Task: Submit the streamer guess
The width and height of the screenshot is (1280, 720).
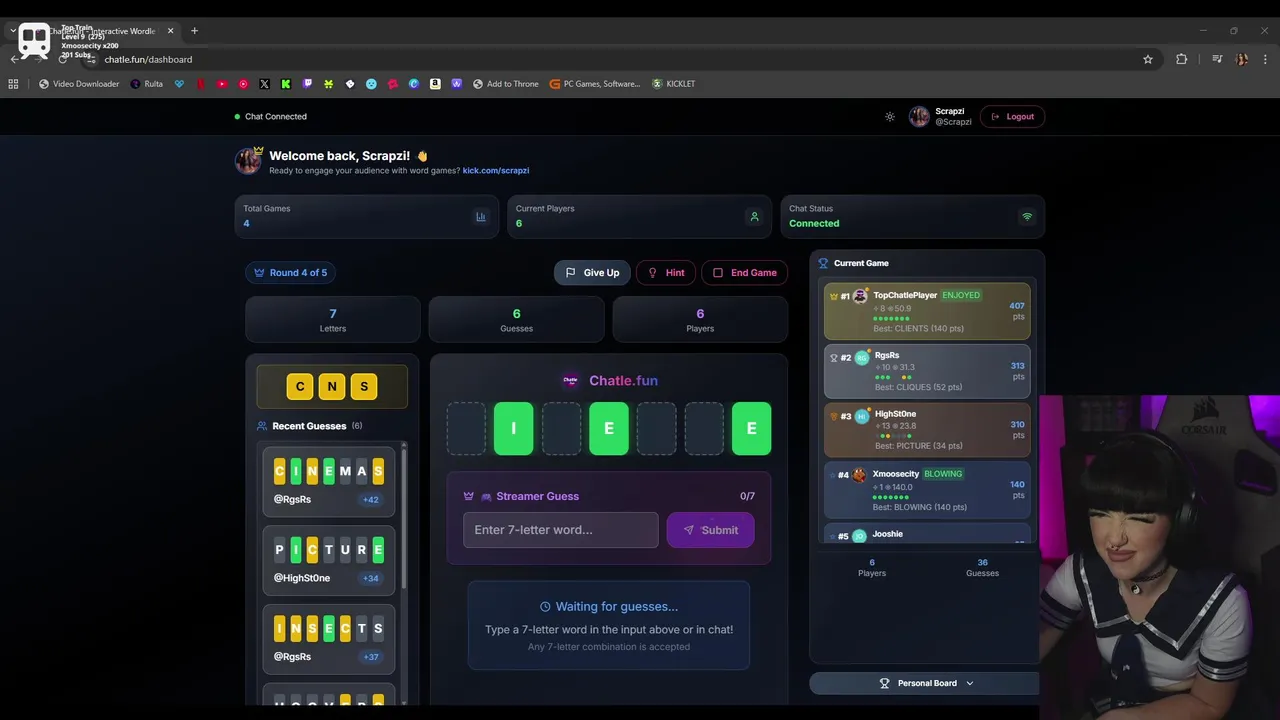Action: 710,530
